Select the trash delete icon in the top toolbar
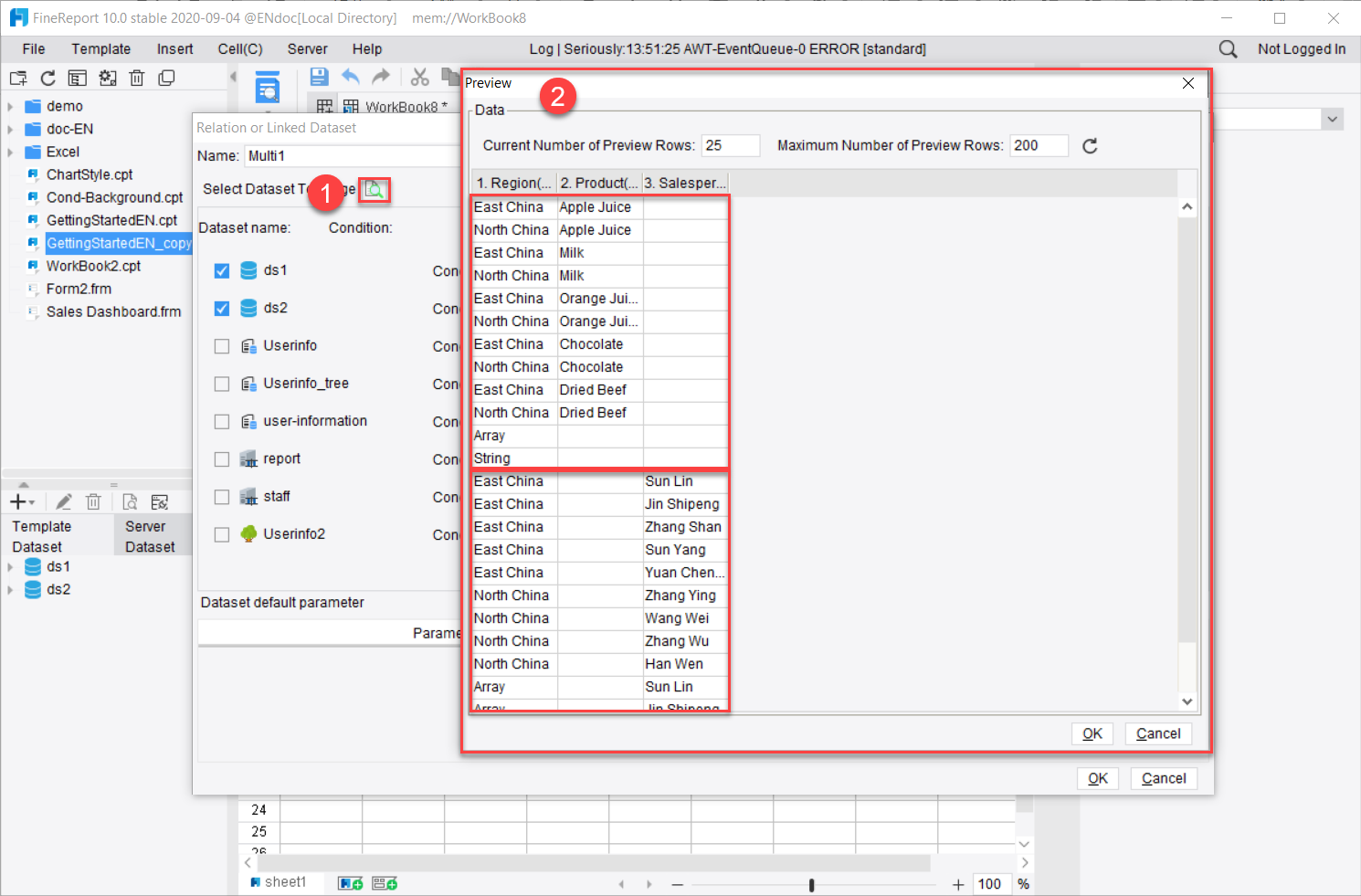 pyautogui.click(x=137, y=78)
